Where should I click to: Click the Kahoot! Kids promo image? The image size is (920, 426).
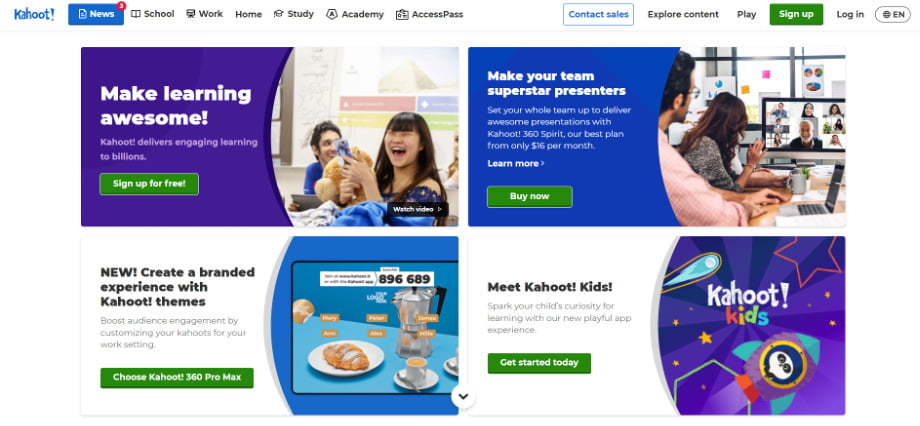(x=749, y=326)
